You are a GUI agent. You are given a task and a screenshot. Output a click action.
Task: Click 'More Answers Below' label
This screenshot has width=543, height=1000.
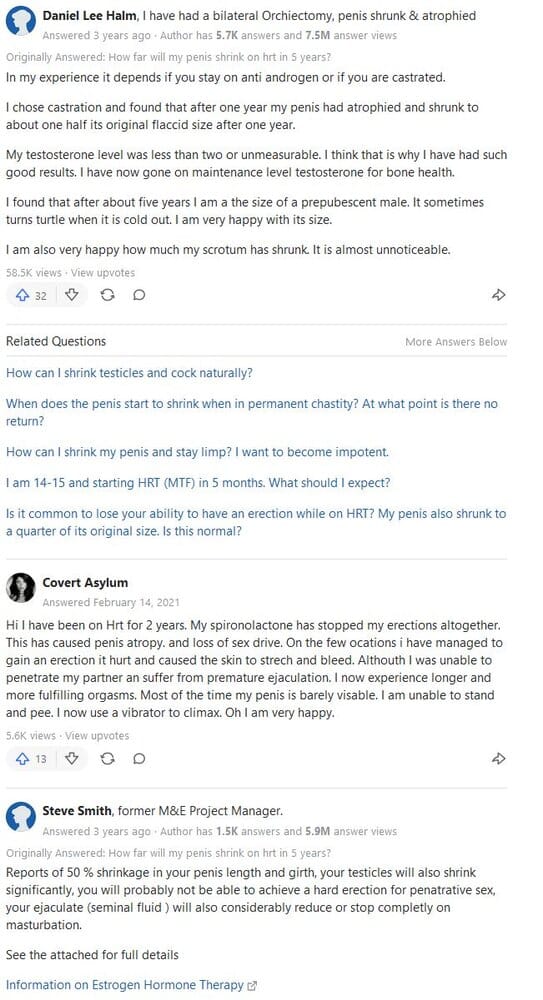tap(456, 342)
